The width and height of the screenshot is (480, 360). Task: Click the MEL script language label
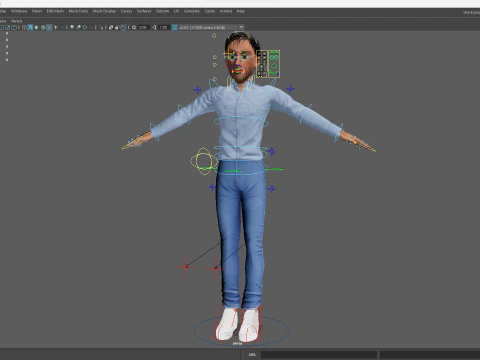pos(252,354)
